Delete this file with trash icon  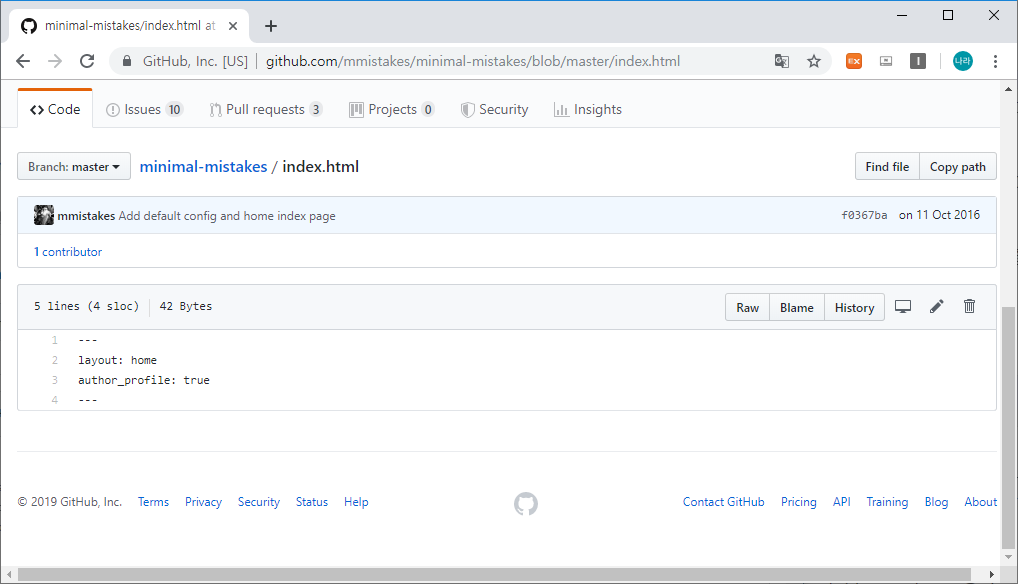(969, 306)
